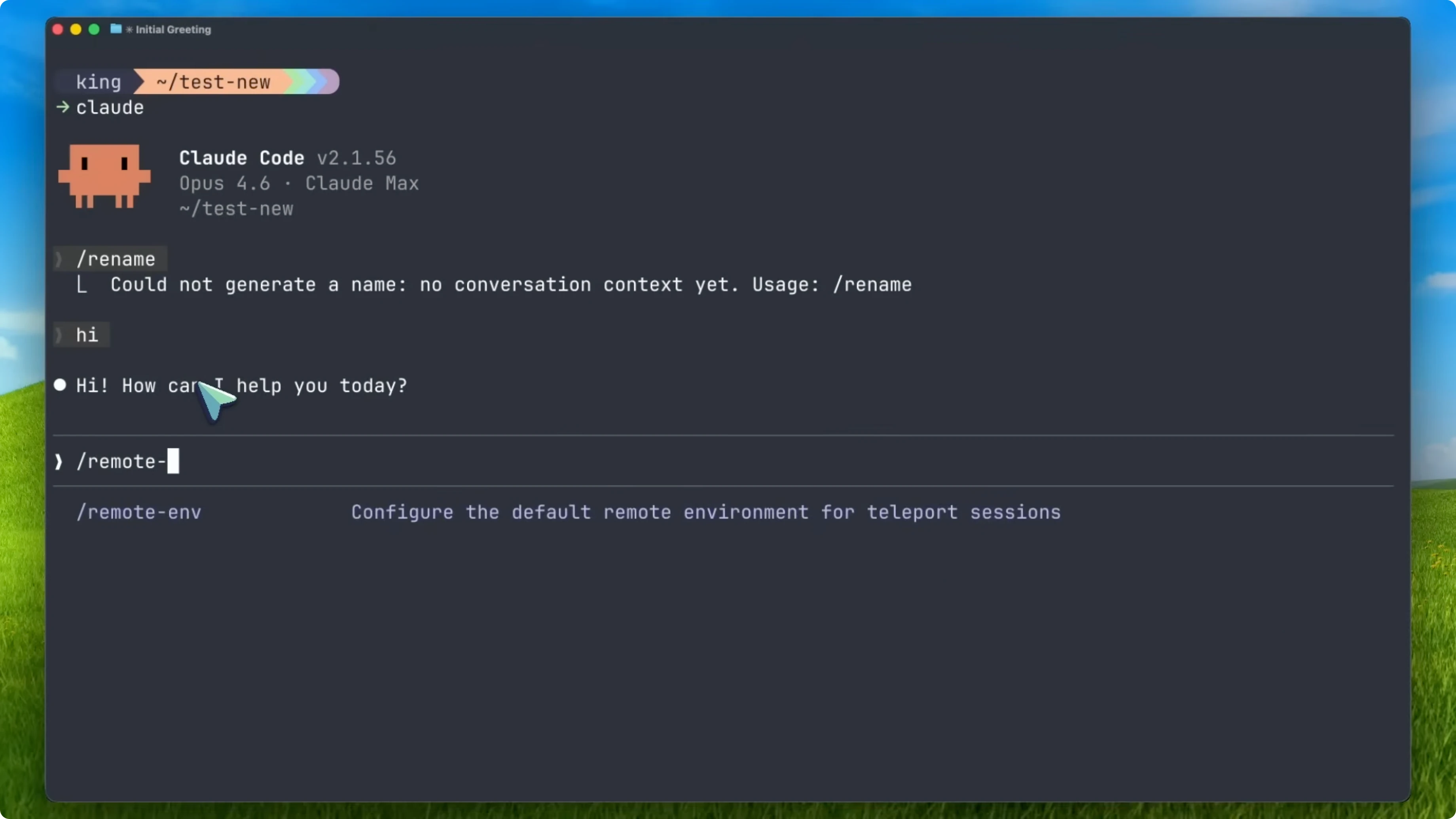Select the hi message bubble
The height and width of the screenshot is (819, 1456).
[x=86, y=335]
